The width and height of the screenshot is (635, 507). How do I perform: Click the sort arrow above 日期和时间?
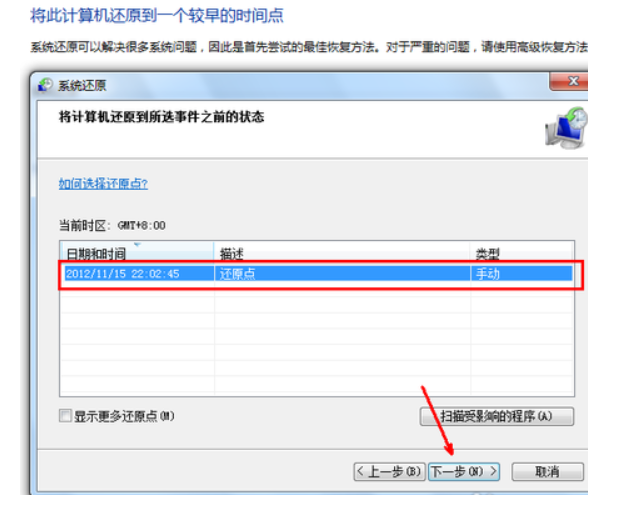(x=136, y=244)
